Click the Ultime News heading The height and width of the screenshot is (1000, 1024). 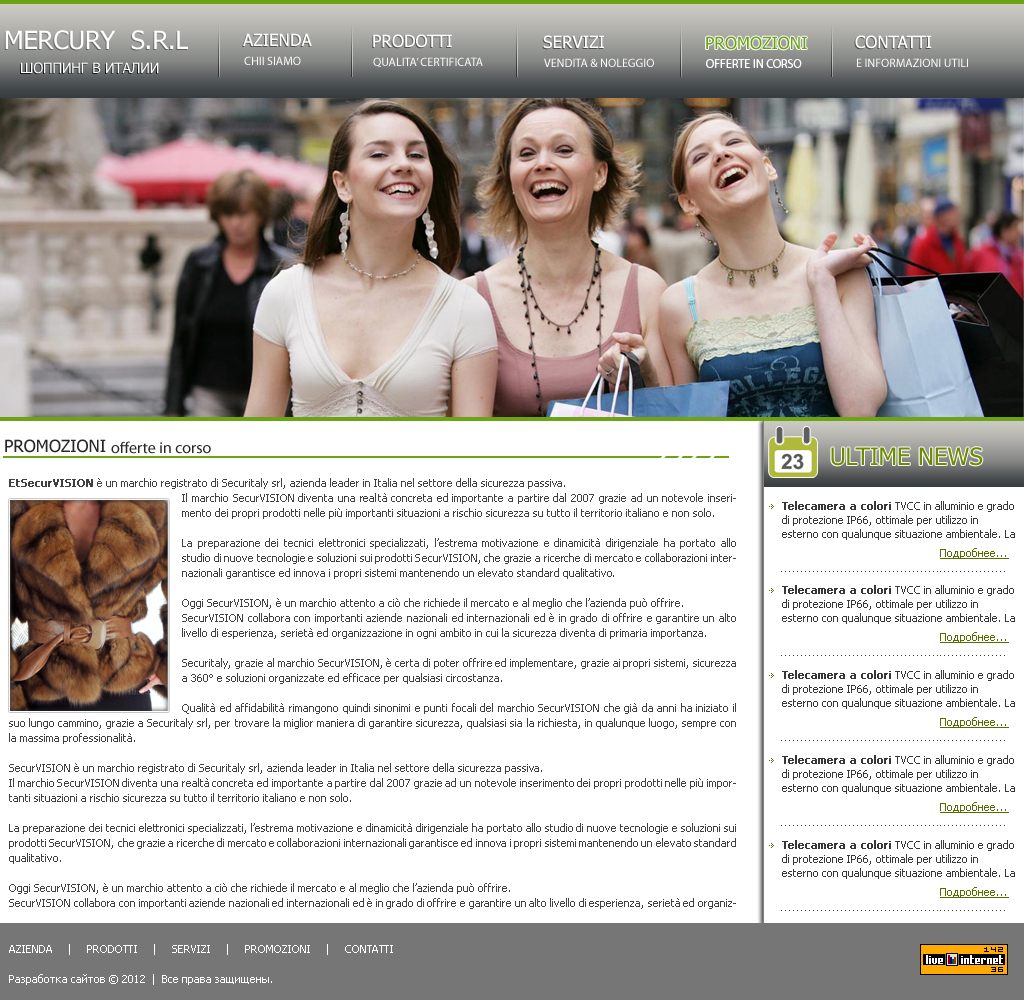point(906,457)
